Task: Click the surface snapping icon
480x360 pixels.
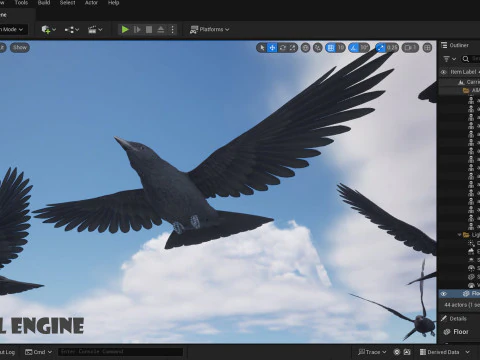Action: tap(318, 48)
